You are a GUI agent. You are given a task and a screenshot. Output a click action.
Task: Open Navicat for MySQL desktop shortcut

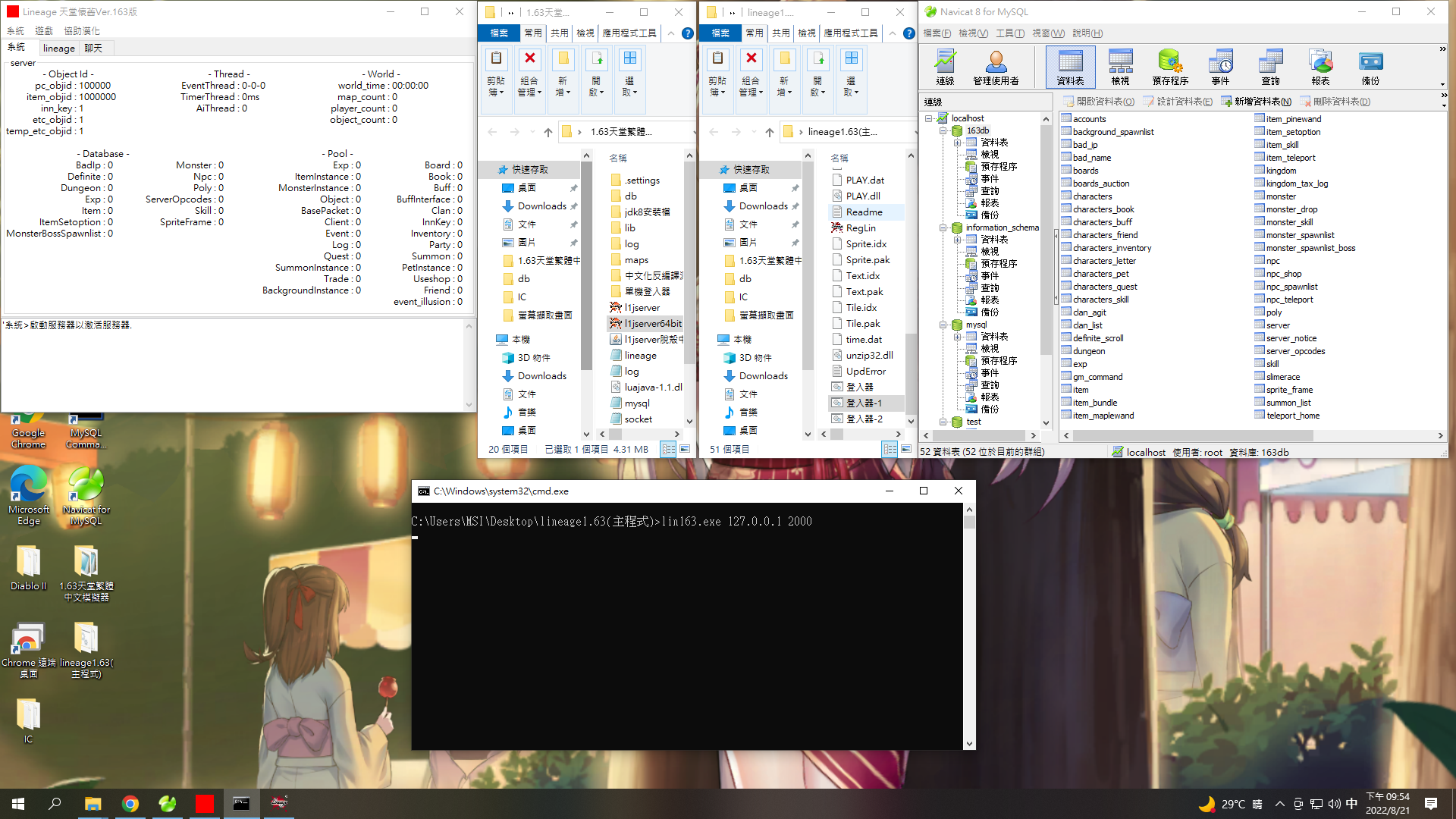coord(86,495)
